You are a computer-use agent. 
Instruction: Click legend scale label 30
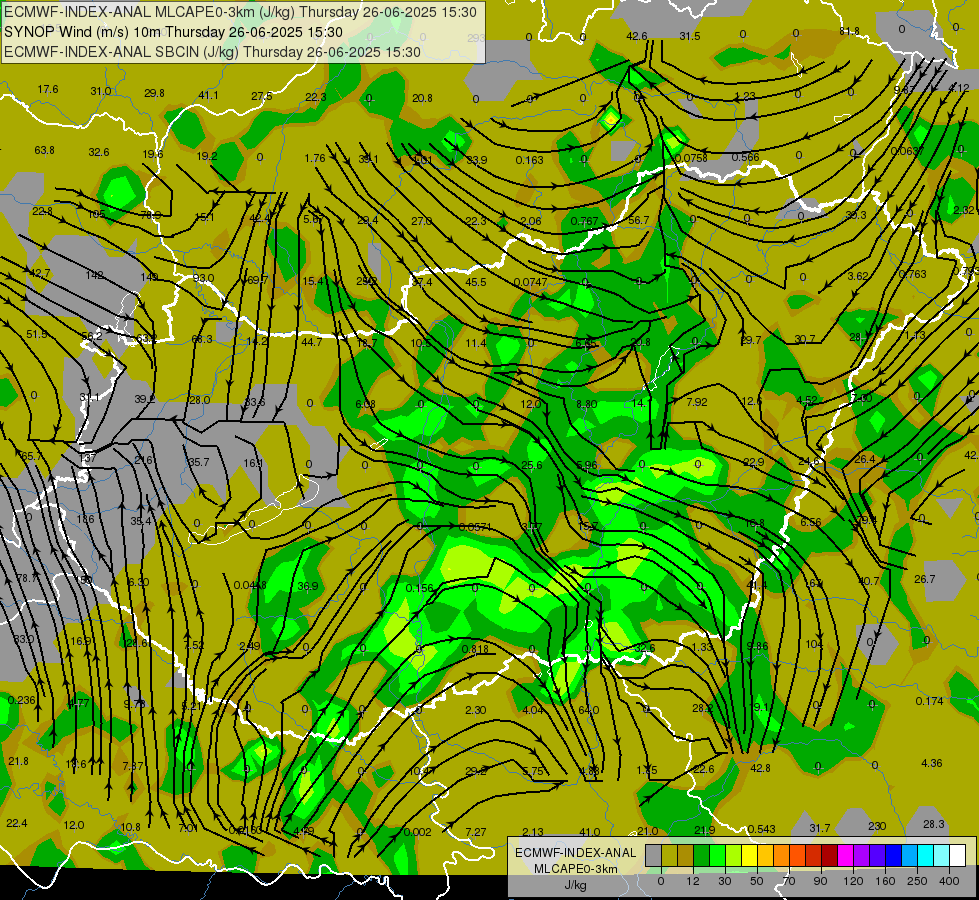pos(725,881)
